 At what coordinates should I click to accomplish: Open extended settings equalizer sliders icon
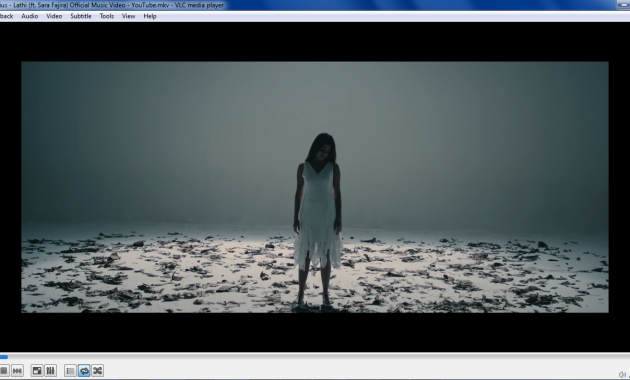coord(50,370)
